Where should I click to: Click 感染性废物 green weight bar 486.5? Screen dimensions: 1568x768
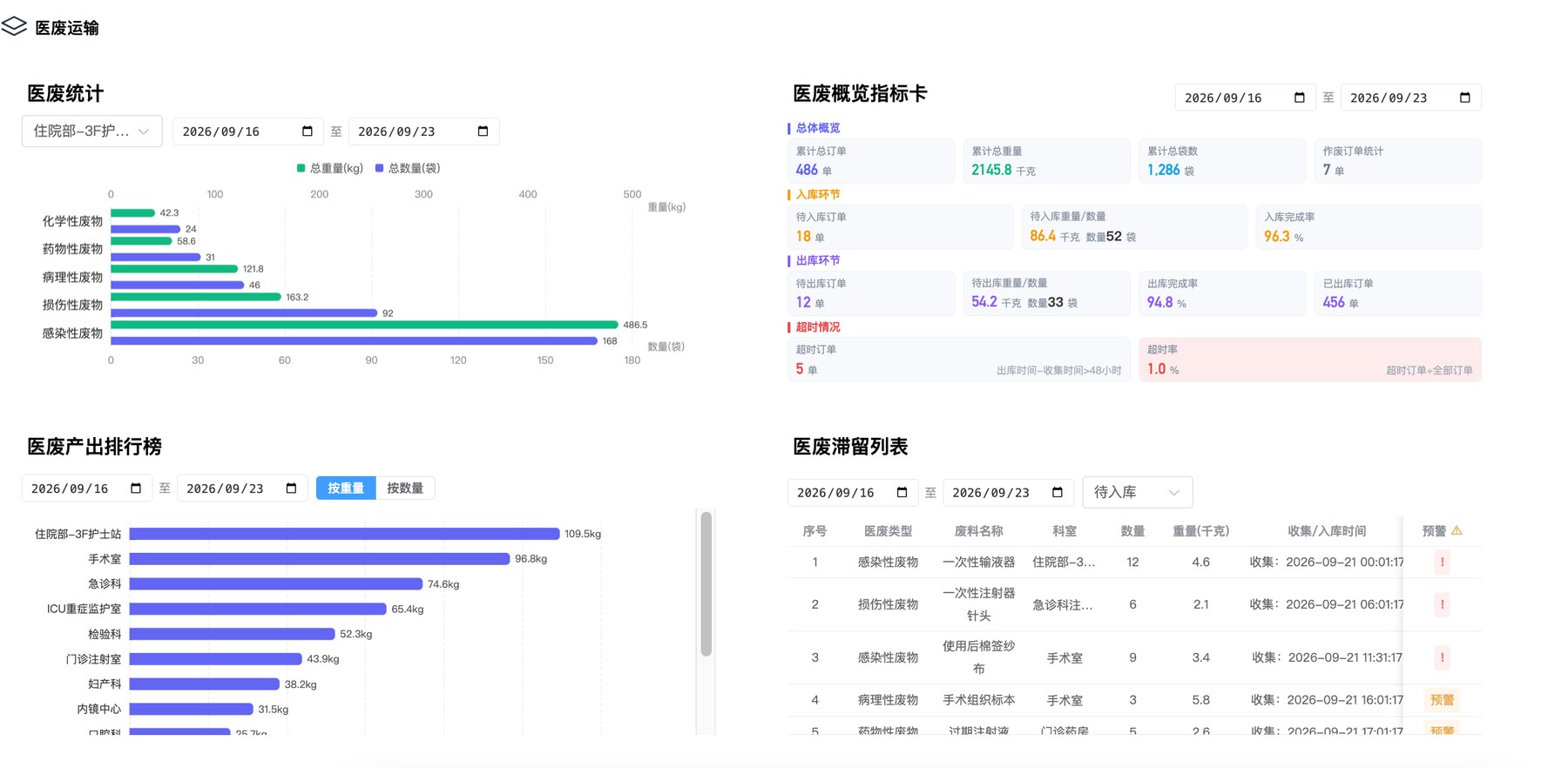(x=364, y=325)
